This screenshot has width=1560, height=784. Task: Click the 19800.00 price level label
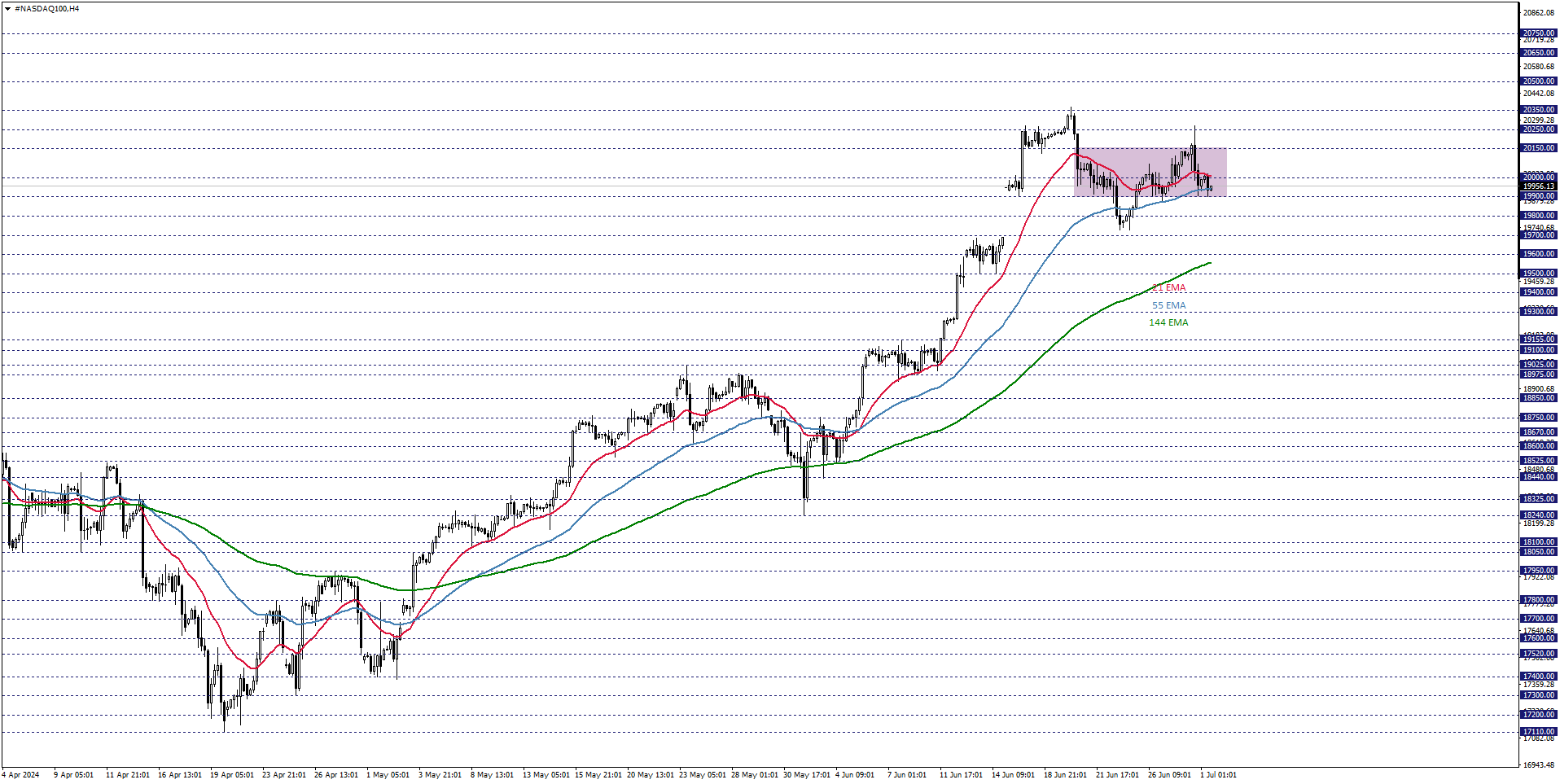click(x=1539, y=216)
